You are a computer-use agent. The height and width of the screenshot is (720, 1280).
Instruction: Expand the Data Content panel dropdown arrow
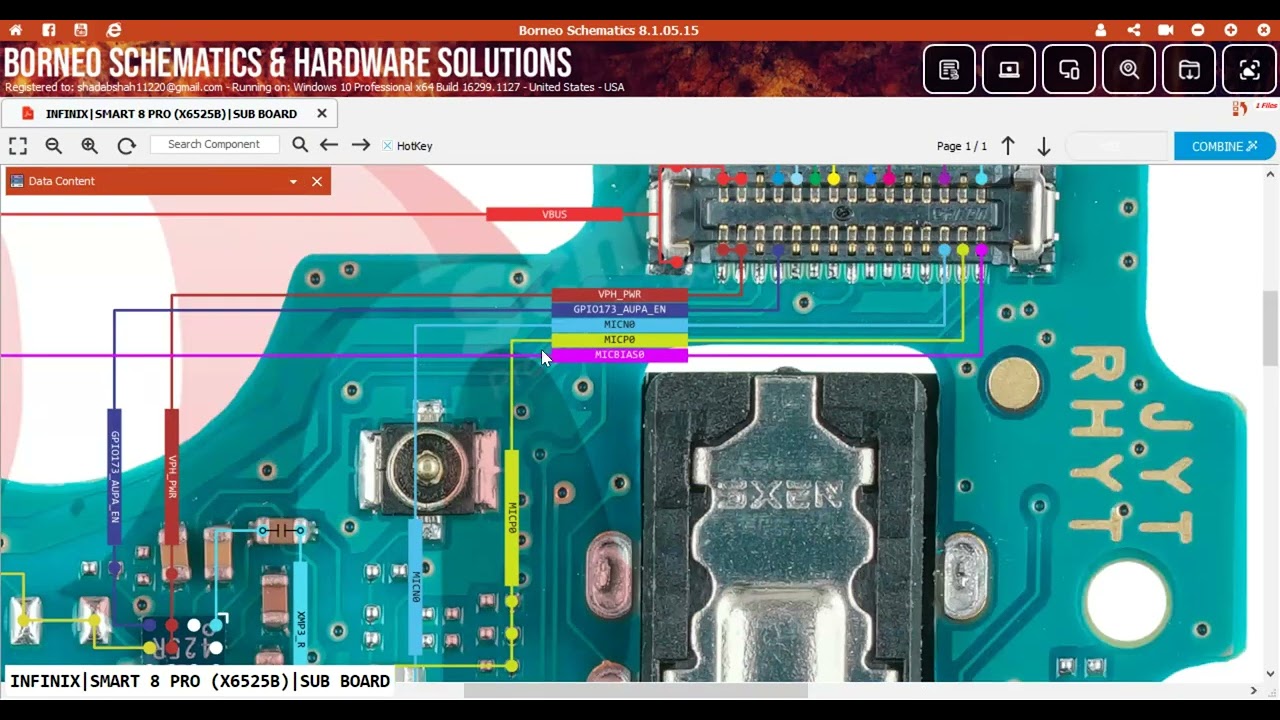pos(293,182)
